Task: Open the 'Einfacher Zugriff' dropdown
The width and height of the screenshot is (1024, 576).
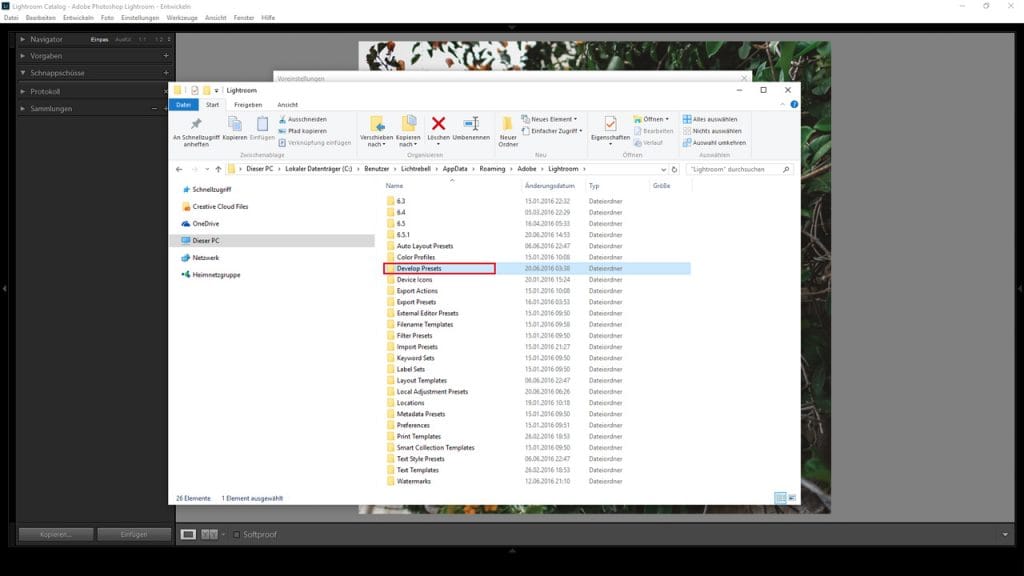Action: (x=552, y=131)
